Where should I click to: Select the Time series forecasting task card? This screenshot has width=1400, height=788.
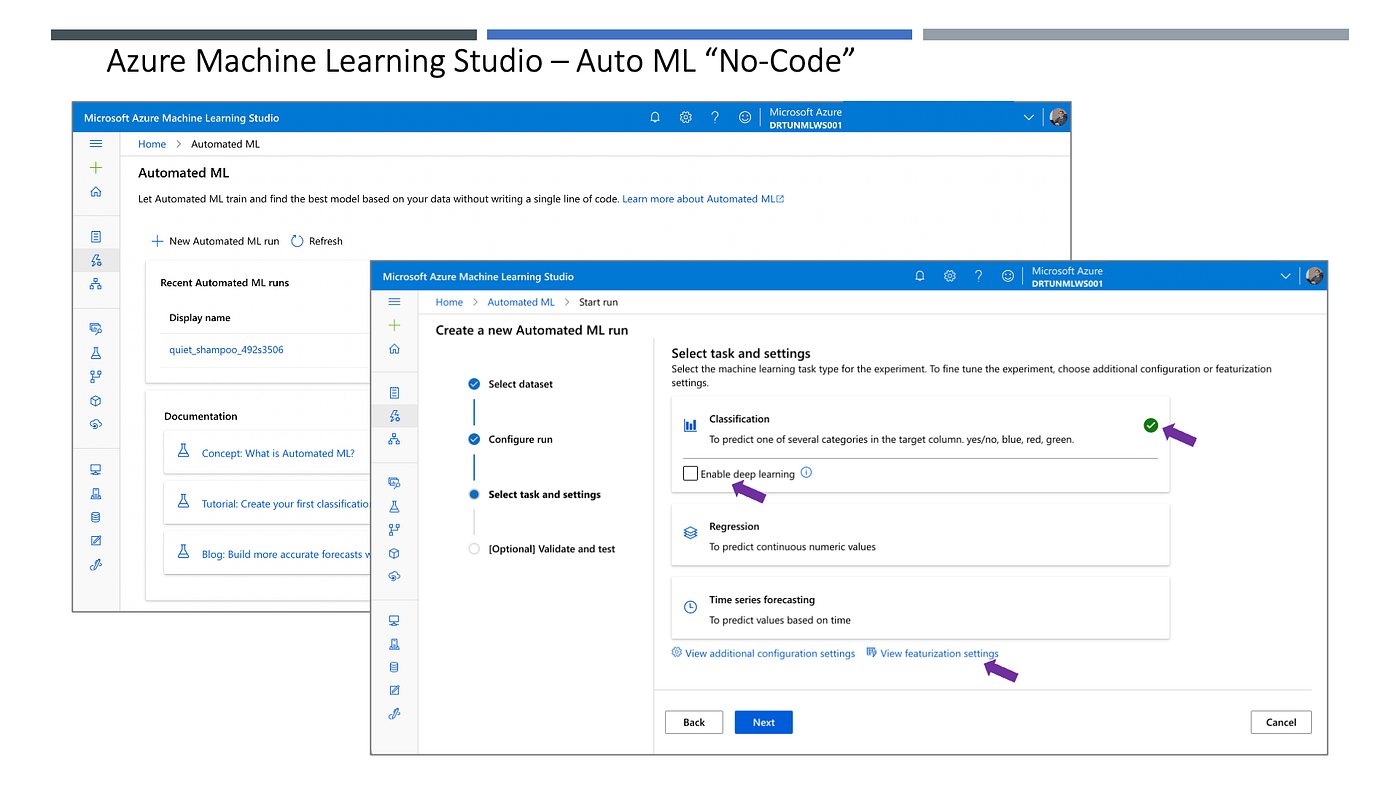coord(920,609)
